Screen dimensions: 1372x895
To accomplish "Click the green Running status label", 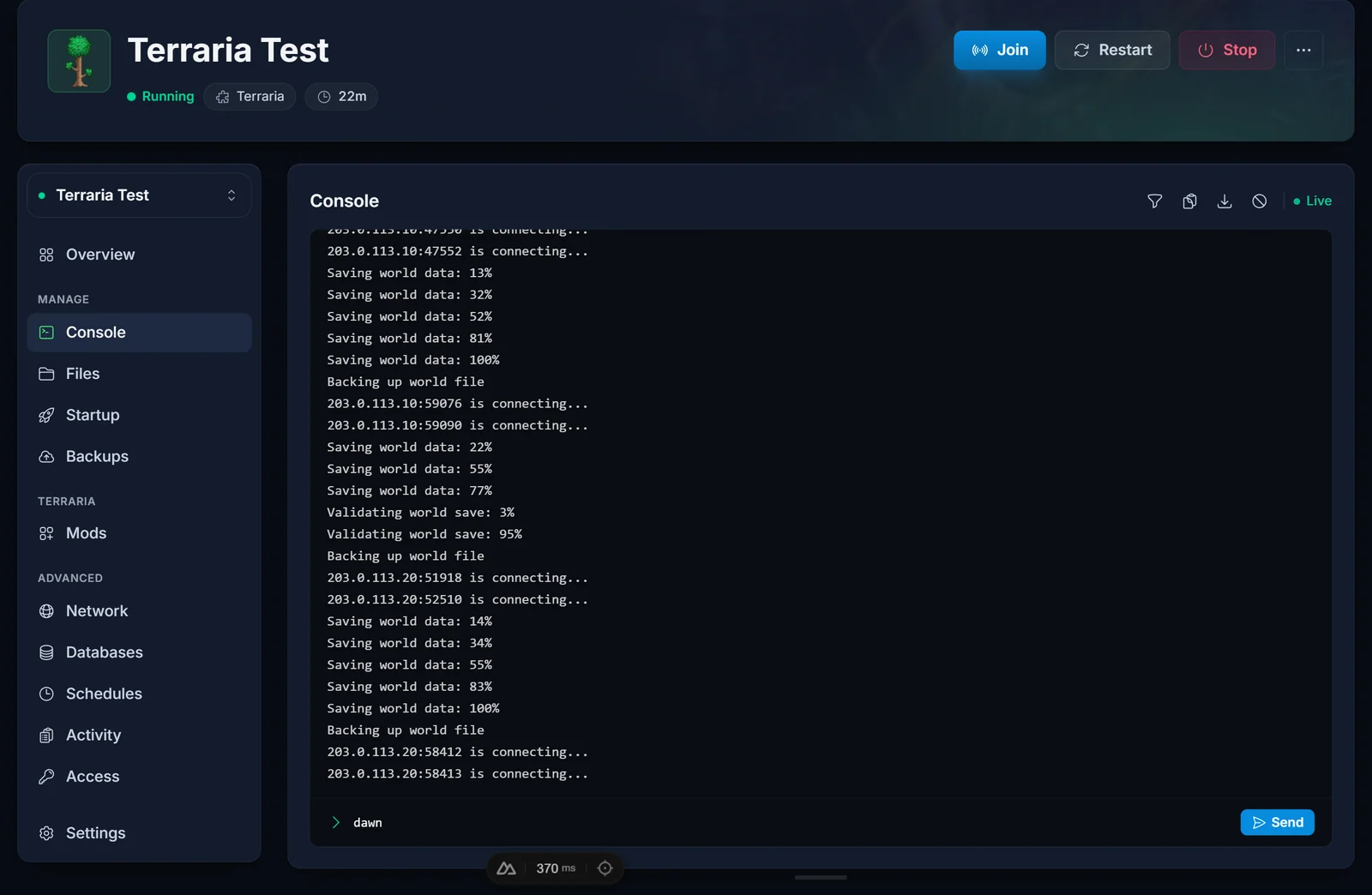I will [x=160, y=96].
